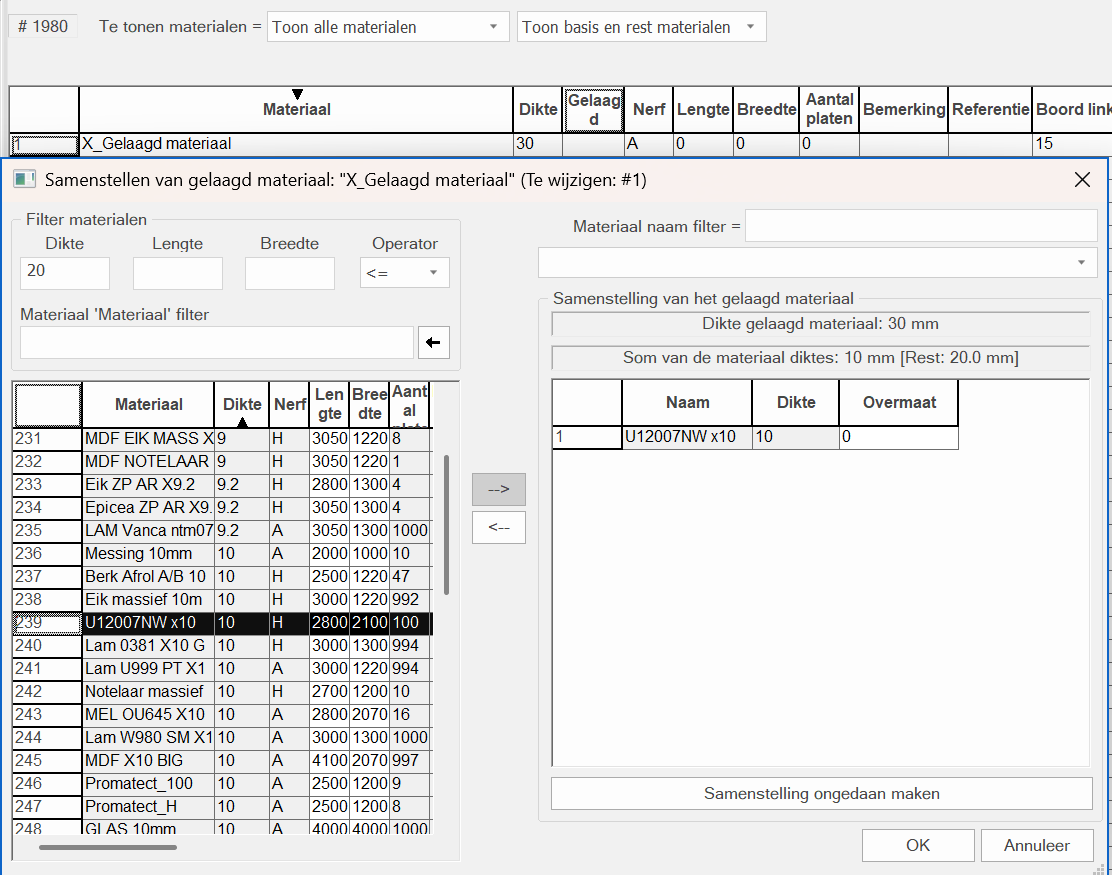Click 'Samenstelling ongedaan maken'

pyautogui.click(x=821, y=794)
